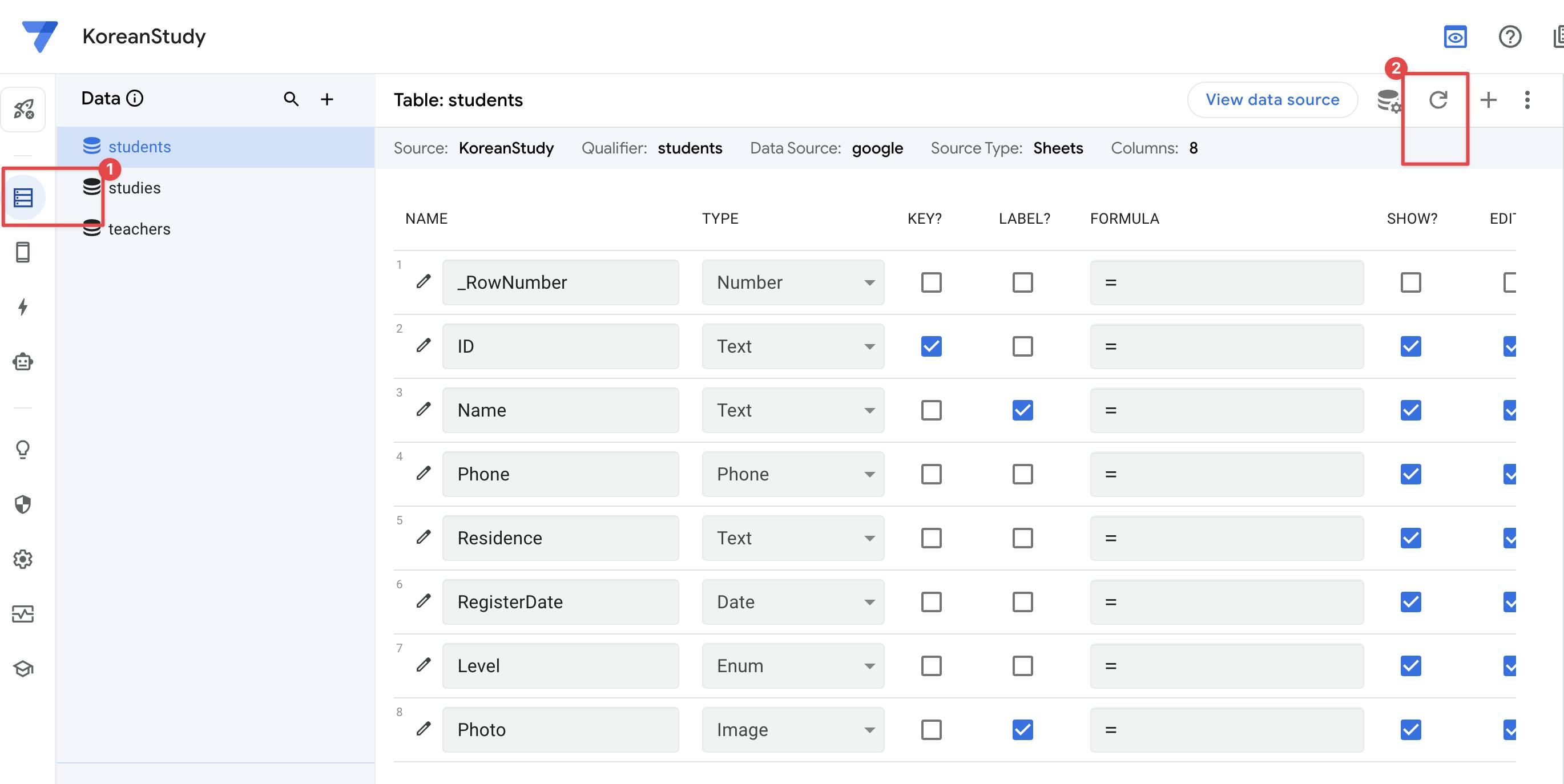This screenshot has width=1564, height=784.
Task: Open the Type dropdown for Level column
Action: (x=792, y=666)
